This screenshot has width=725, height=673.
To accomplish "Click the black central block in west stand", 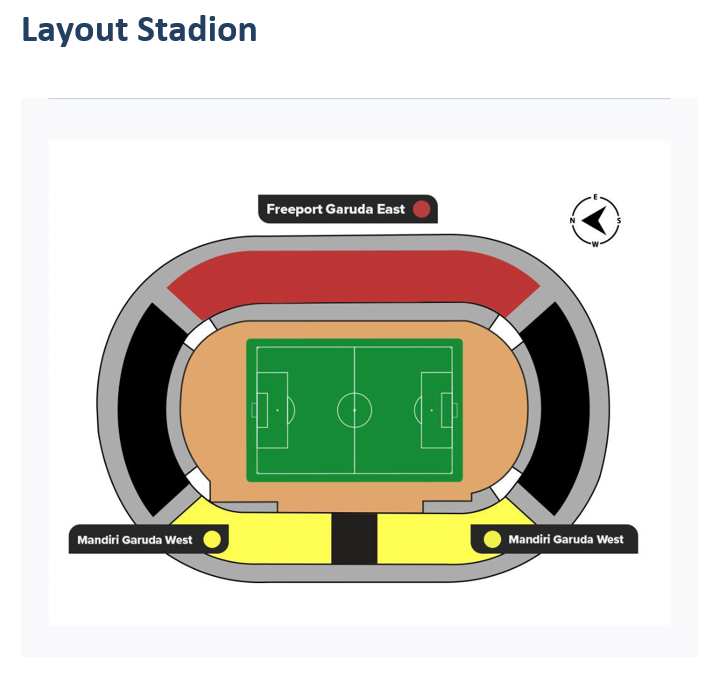I will click(x=355, y=538).
